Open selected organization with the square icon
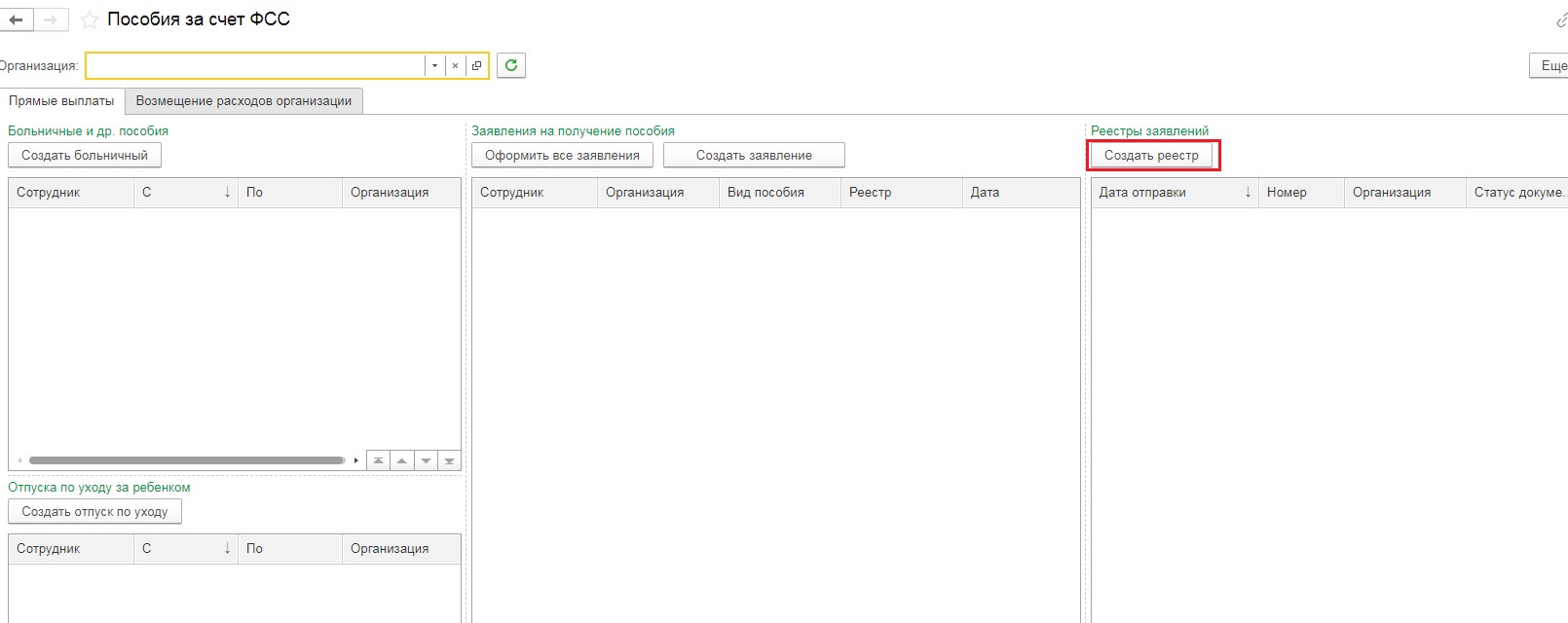The image size is (1568, 623). [x=476, y=65]
